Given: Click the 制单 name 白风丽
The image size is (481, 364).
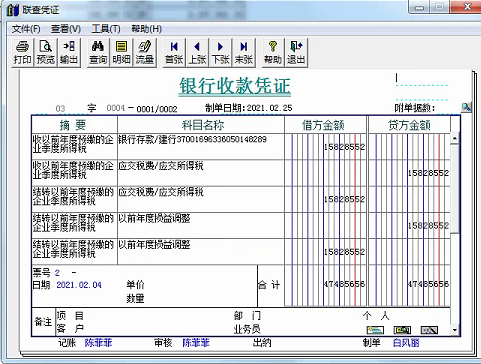Looking at the screenshot, I should coord(406,343).
